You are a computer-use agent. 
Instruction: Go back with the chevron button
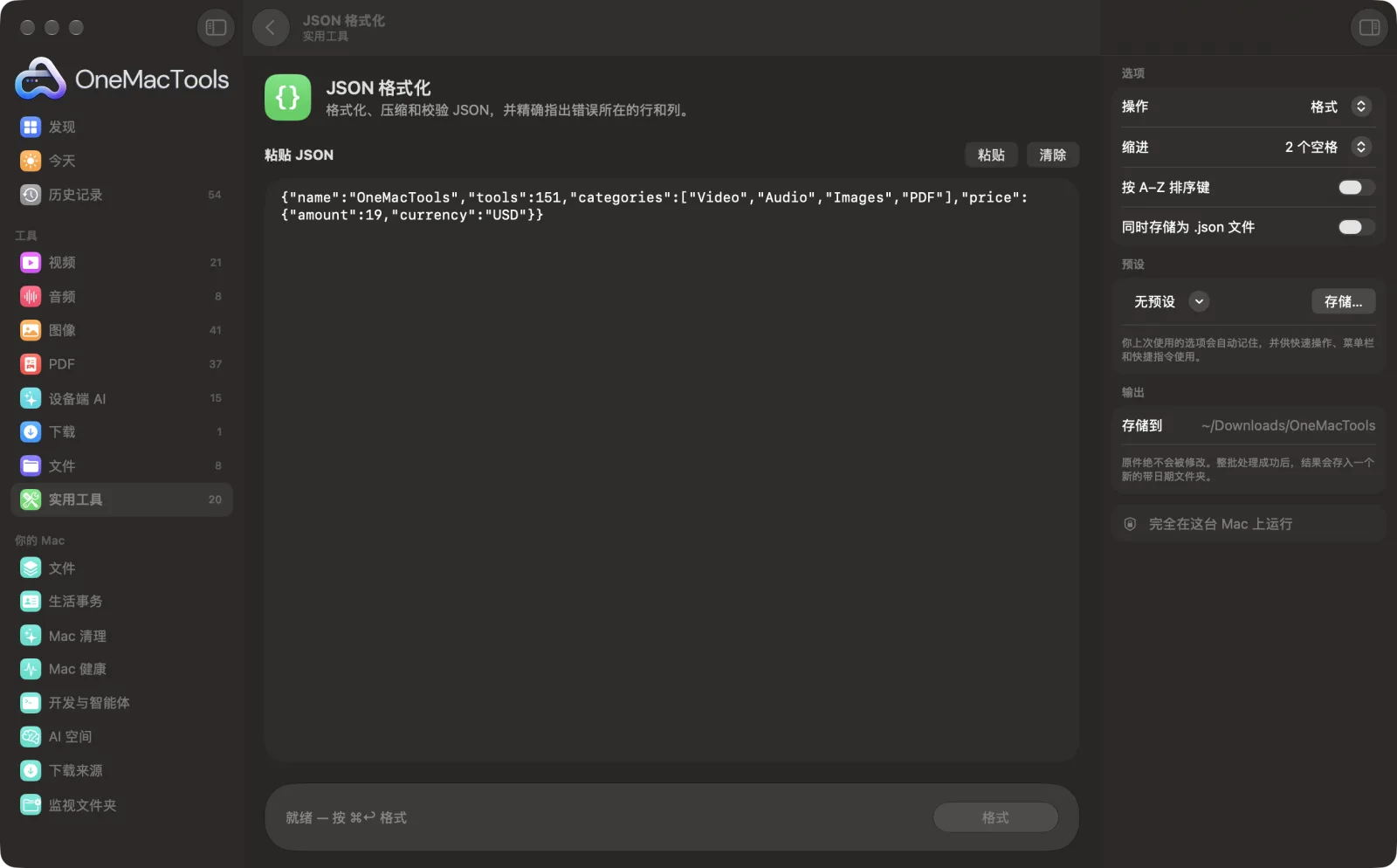(x=271, y=28)
